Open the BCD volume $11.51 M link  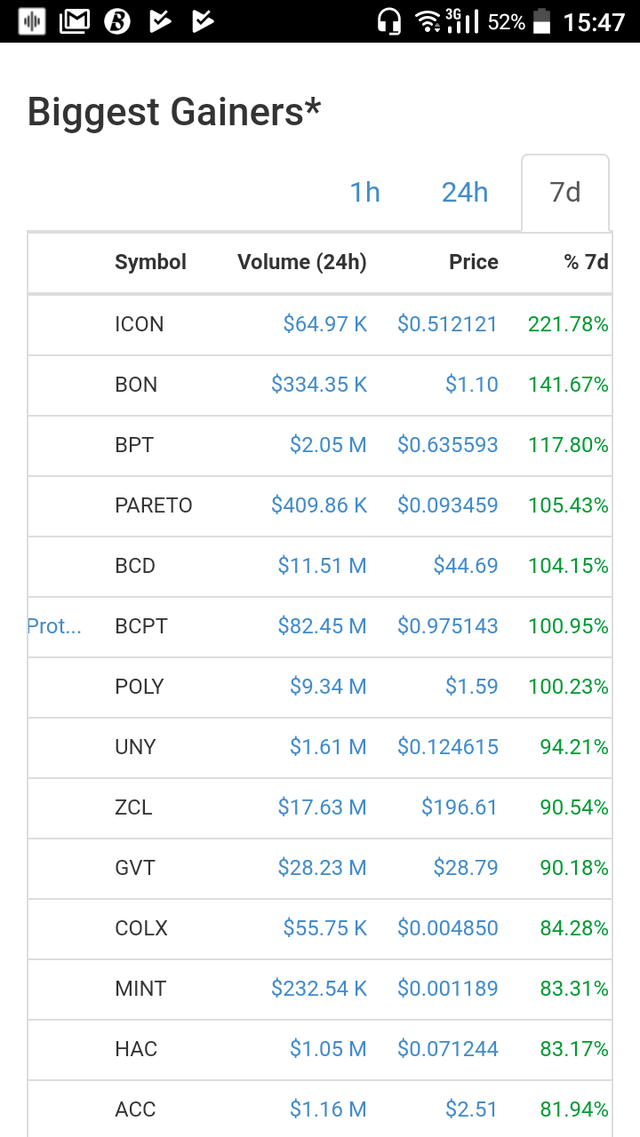tap(323, 566)
